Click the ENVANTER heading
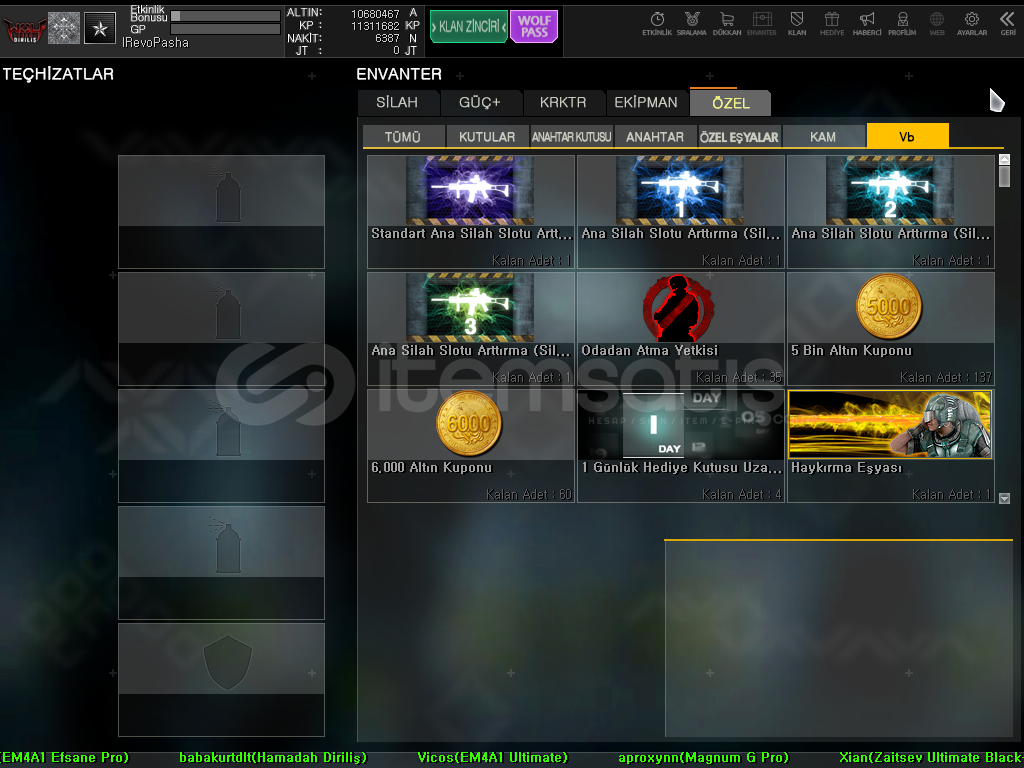Viewport: 1024px width, 768px height. [x=399, y=74]
